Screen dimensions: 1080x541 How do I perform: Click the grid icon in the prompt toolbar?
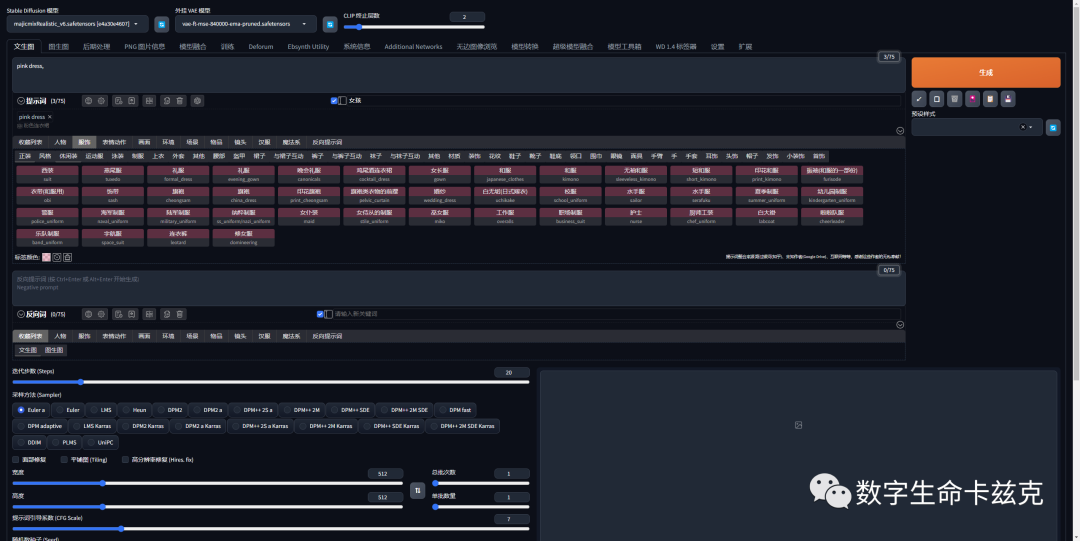coord(149,101)
